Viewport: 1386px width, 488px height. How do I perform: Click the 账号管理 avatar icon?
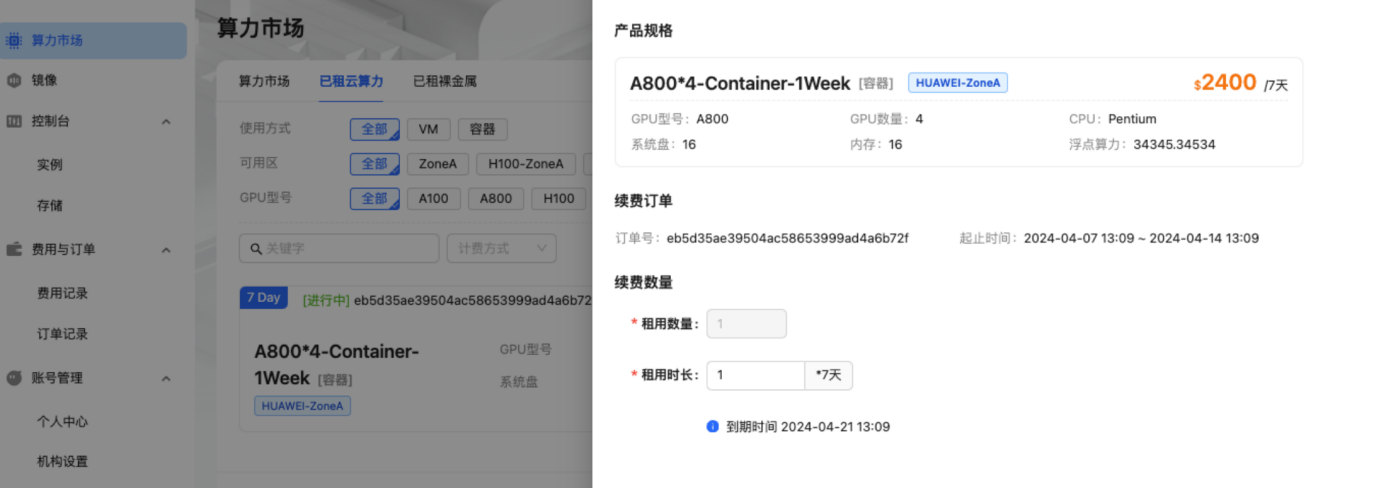coord(14,378)
